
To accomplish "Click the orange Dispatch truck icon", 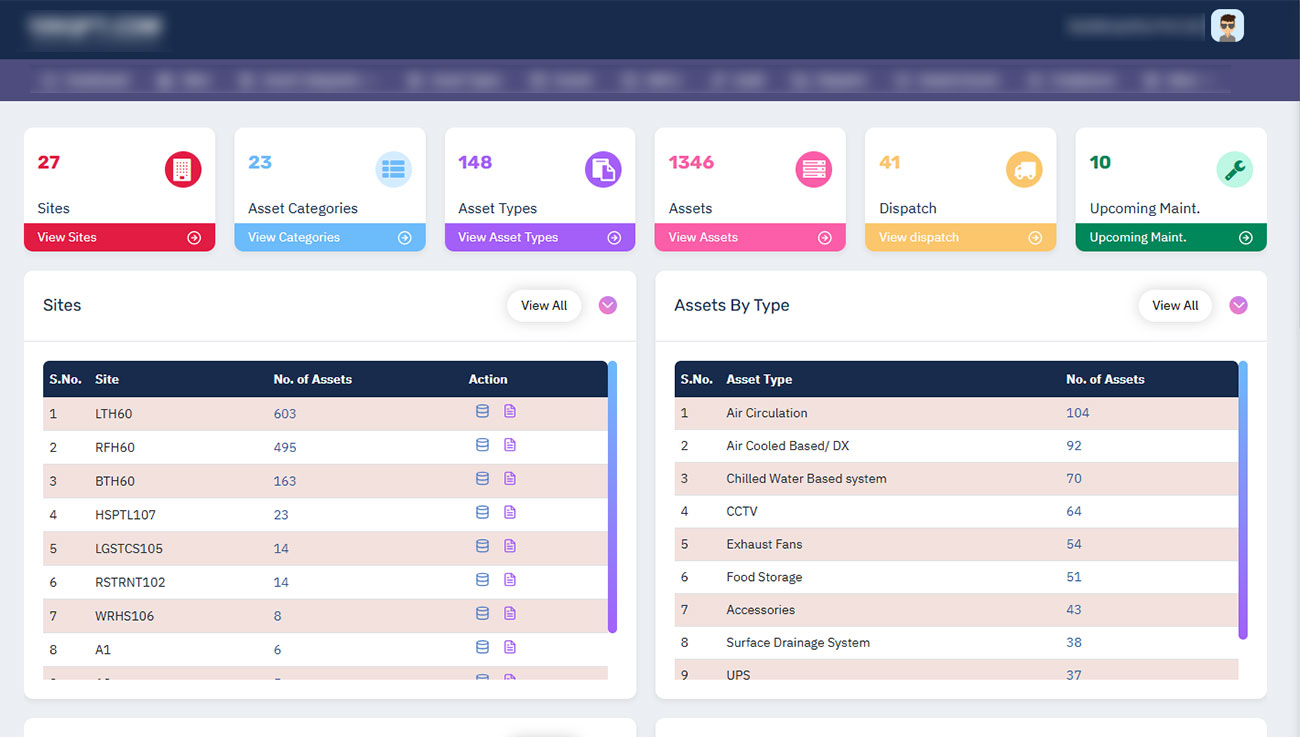I will coord(1023,170).
